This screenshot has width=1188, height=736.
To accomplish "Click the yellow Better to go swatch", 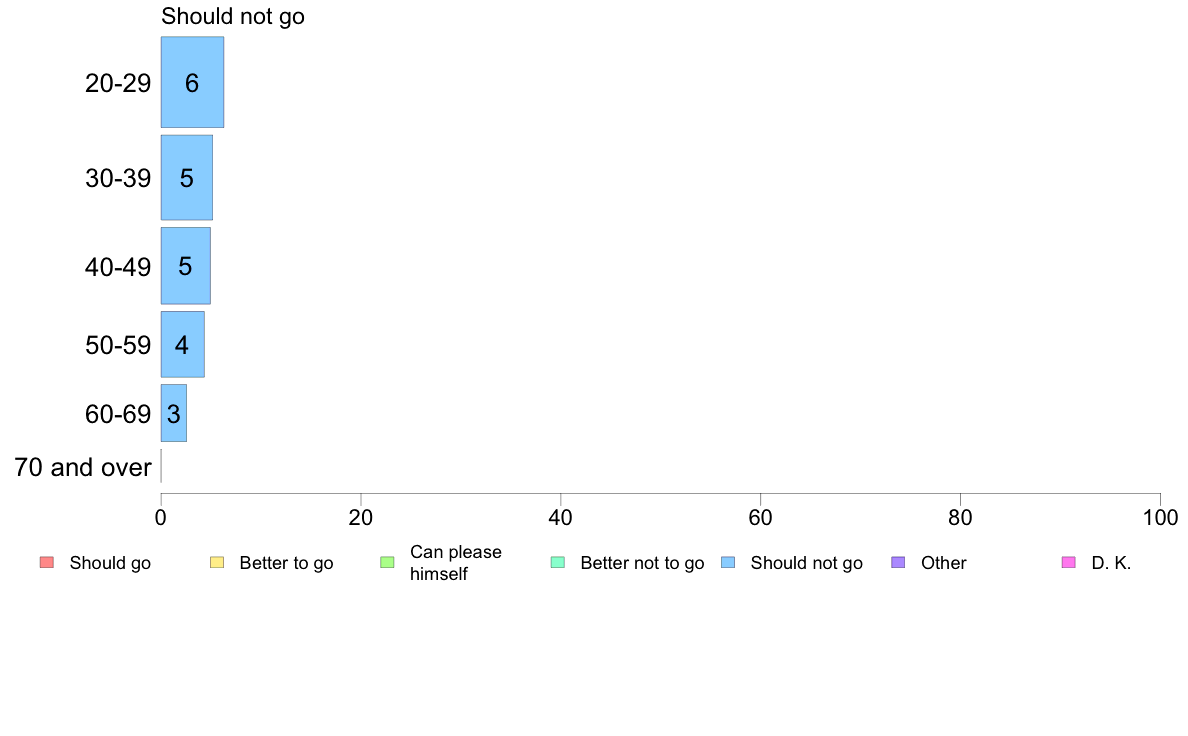I will coord(217,562).
